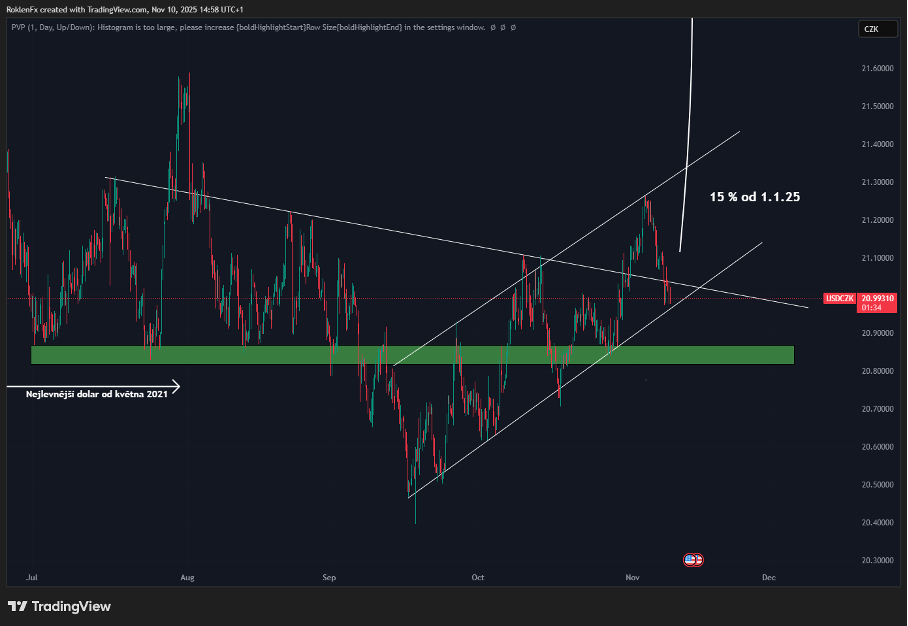Screen dimensions: 908x626
Task: Click the '15 % od 1.1.25' annotation
Action: (754, 197)
